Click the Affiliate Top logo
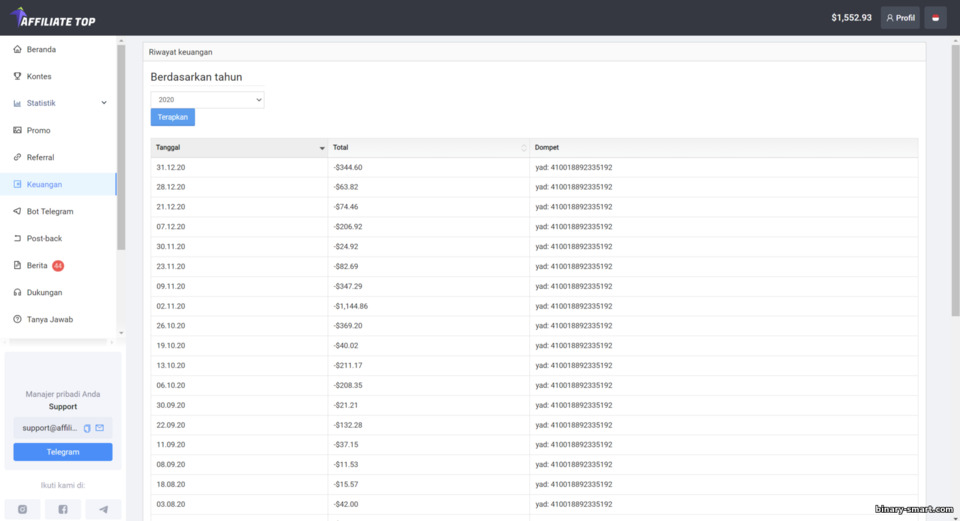The height and width of the screenshot is (521, 960). [53, 18]
